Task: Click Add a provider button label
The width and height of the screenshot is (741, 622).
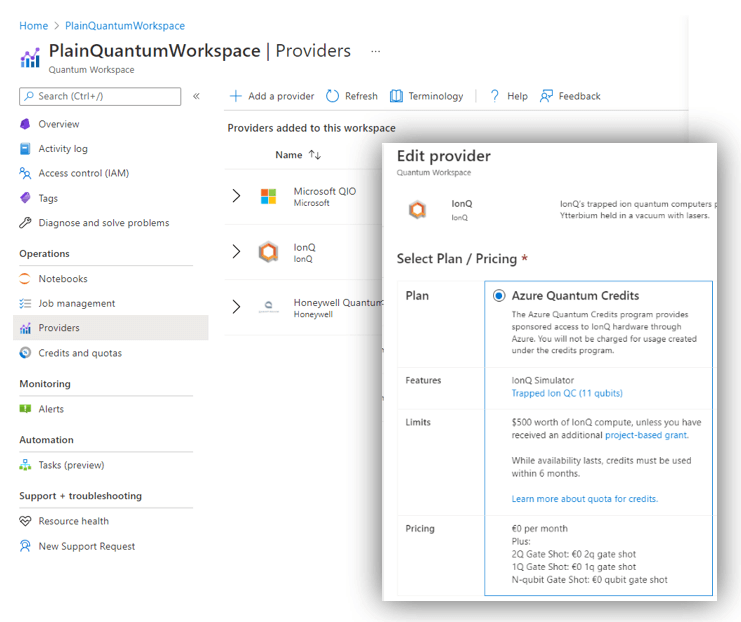Action: (x=281, y=96)
